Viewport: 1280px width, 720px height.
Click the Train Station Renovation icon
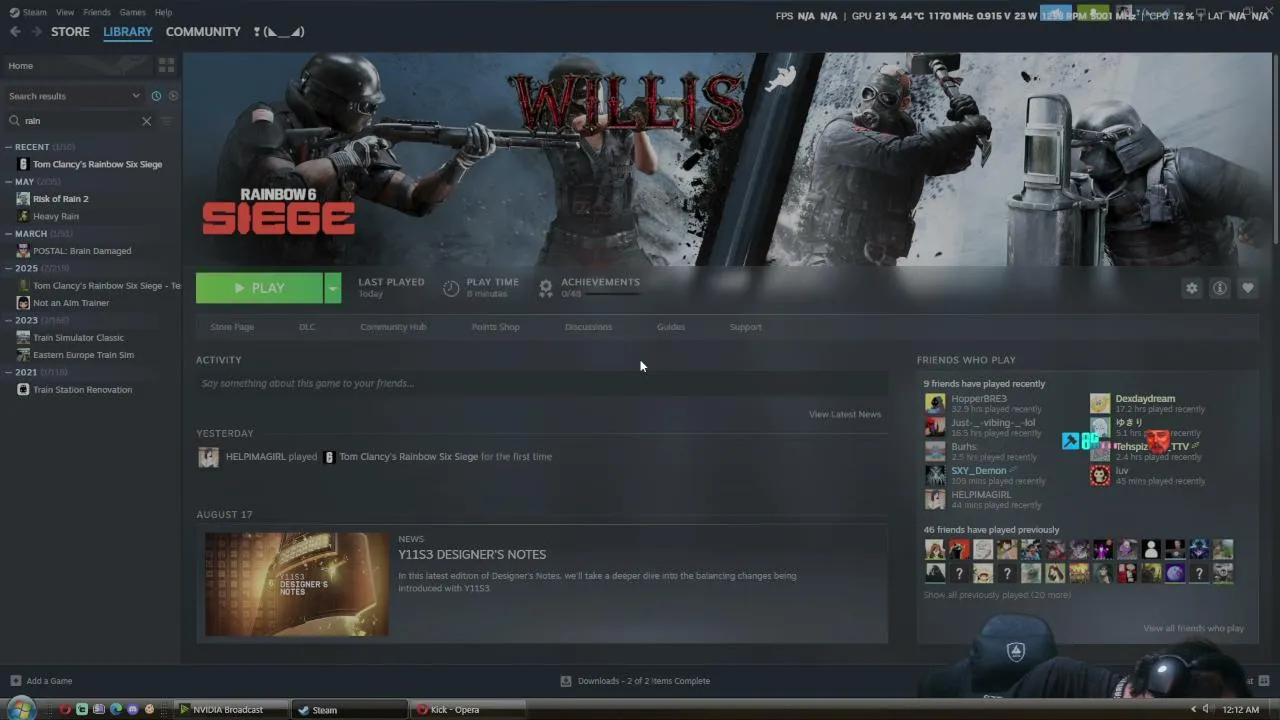pos(23,390)
